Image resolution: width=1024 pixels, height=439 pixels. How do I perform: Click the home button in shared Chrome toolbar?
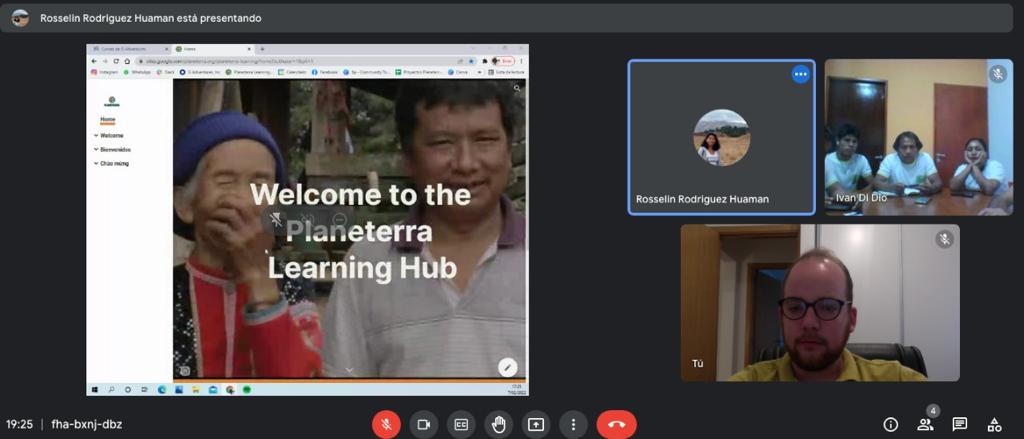pyautogui.click(x=127, y=61)
